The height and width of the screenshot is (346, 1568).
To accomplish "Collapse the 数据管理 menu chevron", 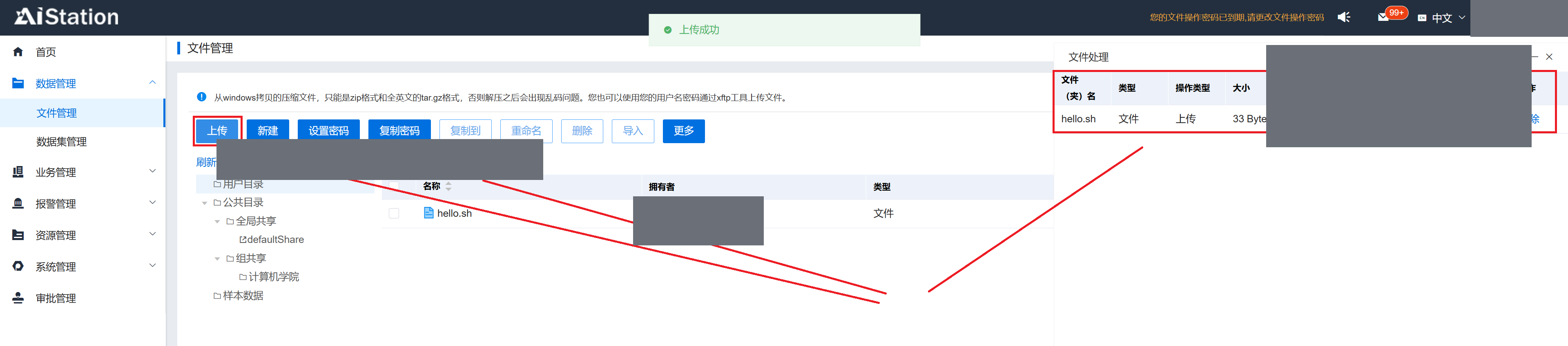I will tap(153, 82).
